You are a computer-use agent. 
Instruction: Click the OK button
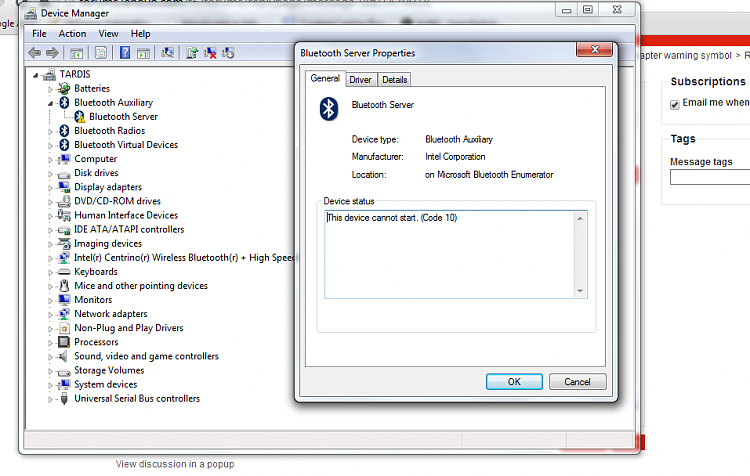[514, 382]
